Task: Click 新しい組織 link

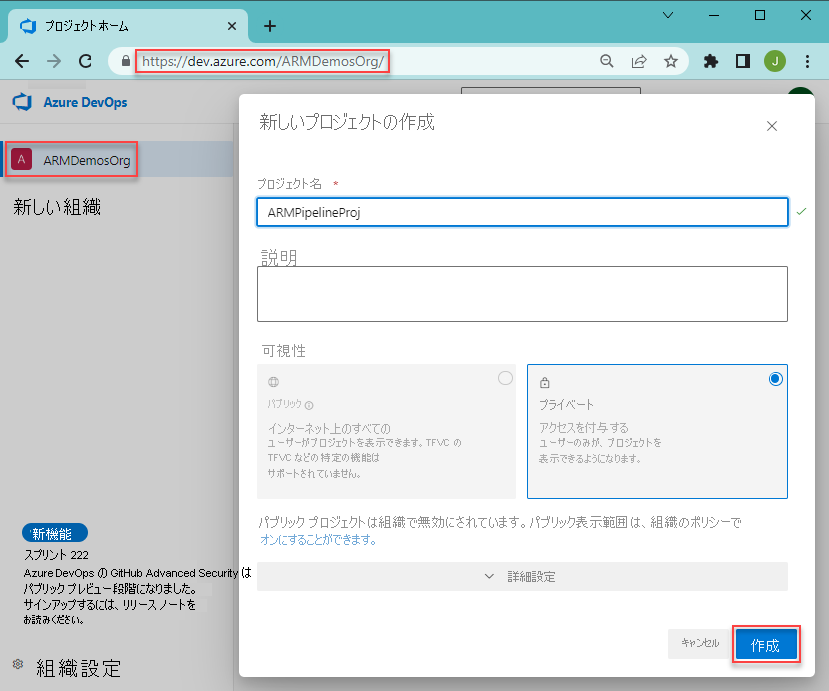Action: pyautogui.click(x=57, y=207)
